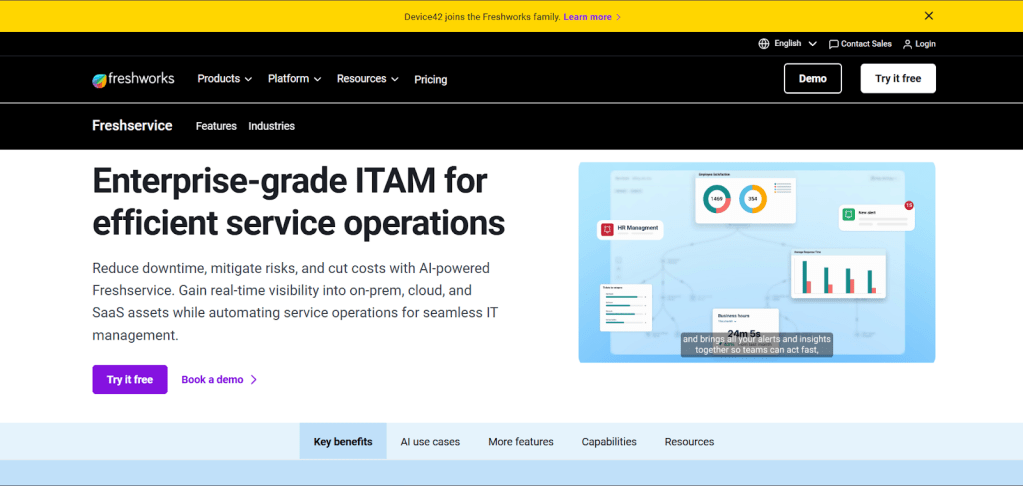The height and width of the screenshot is (486, 1023).
Task: Click the arrow next to Book a demo
Action: (x=254, y=380)
